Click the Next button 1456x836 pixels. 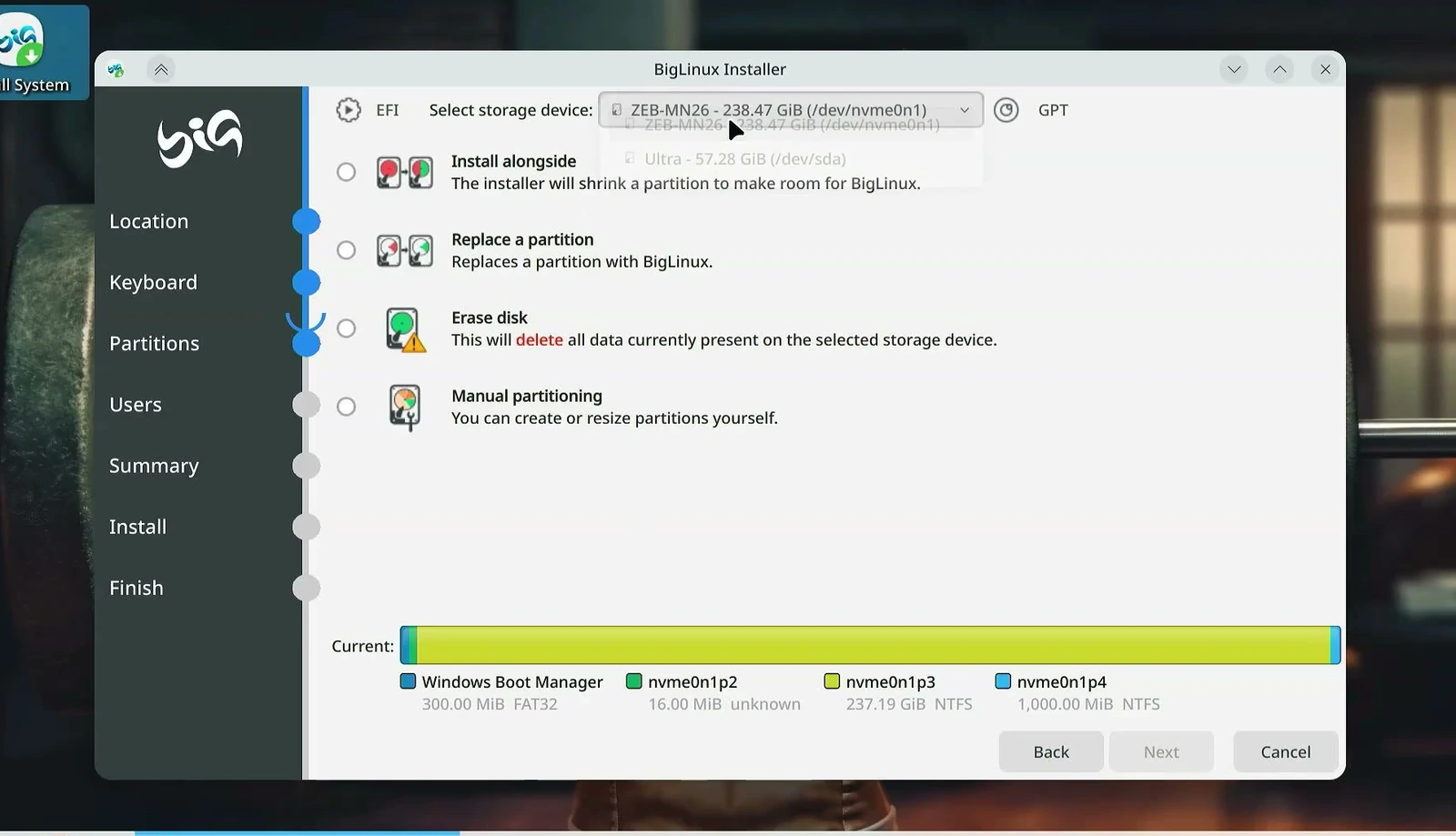[1161, 751]
